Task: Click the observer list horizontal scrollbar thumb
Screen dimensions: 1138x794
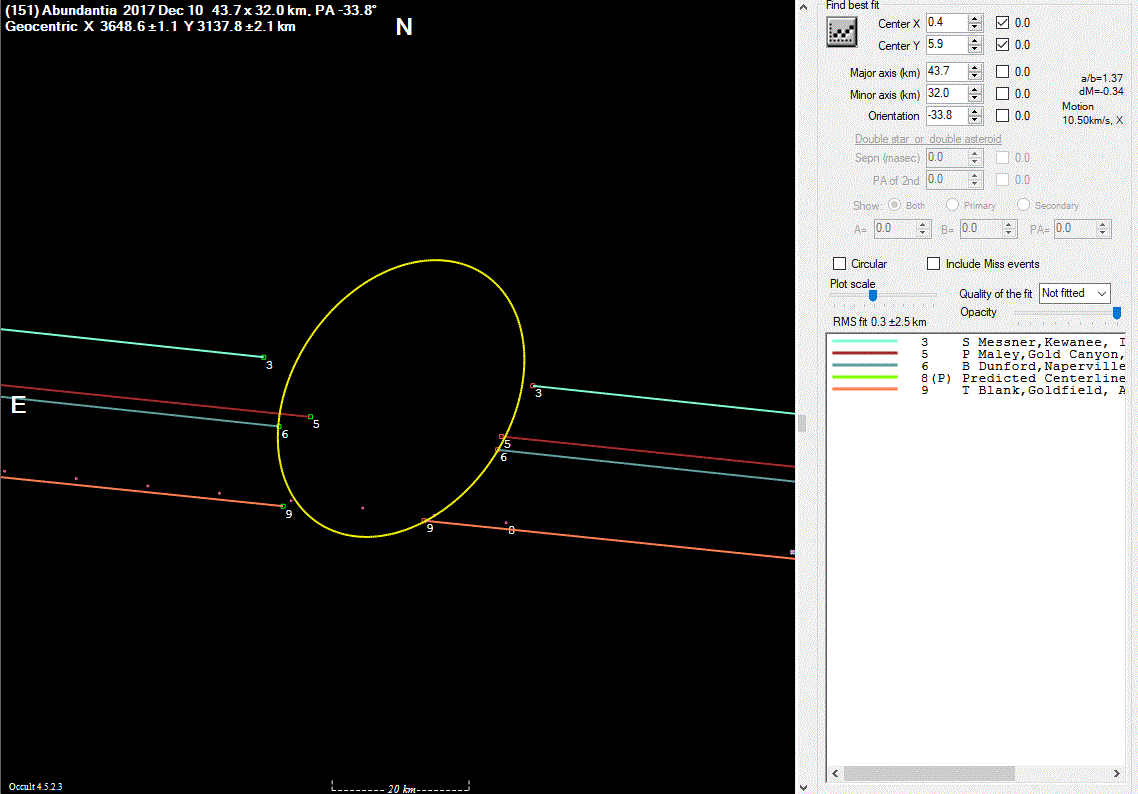Action: click(929, 774)
